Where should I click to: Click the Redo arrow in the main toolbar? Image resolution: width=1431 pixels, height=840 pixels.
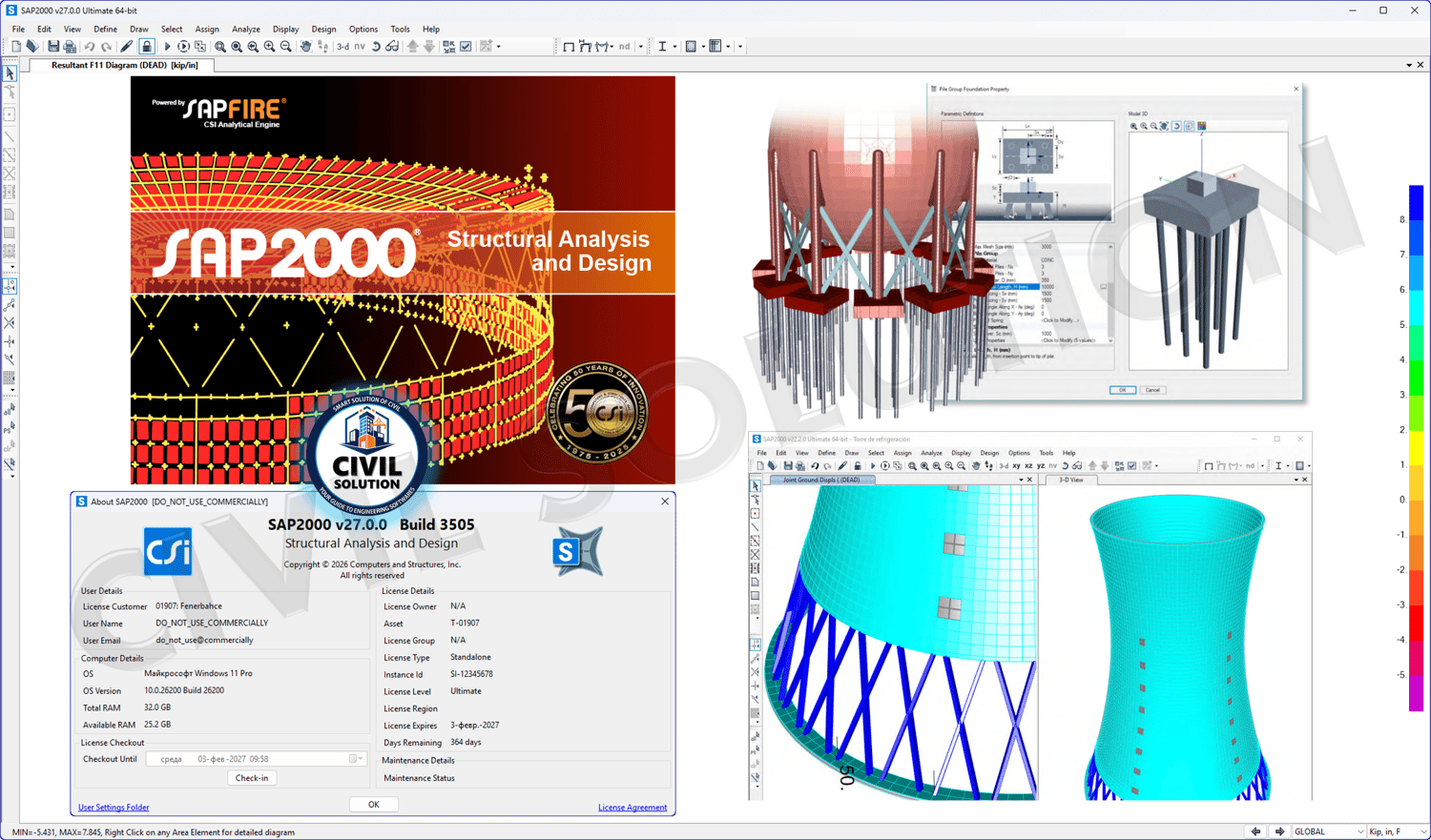(x=106, y=47)
